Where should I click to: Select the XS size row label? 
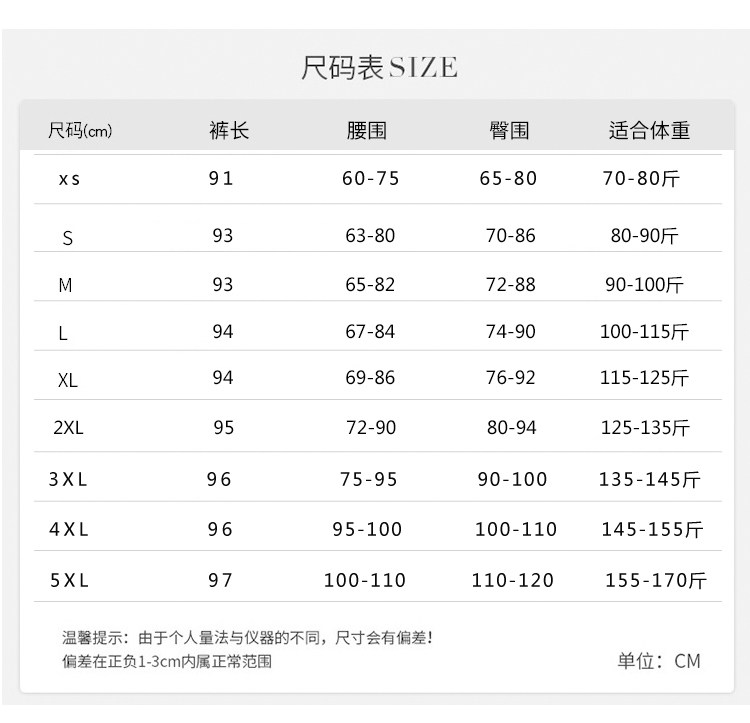[x=68, y=179]
